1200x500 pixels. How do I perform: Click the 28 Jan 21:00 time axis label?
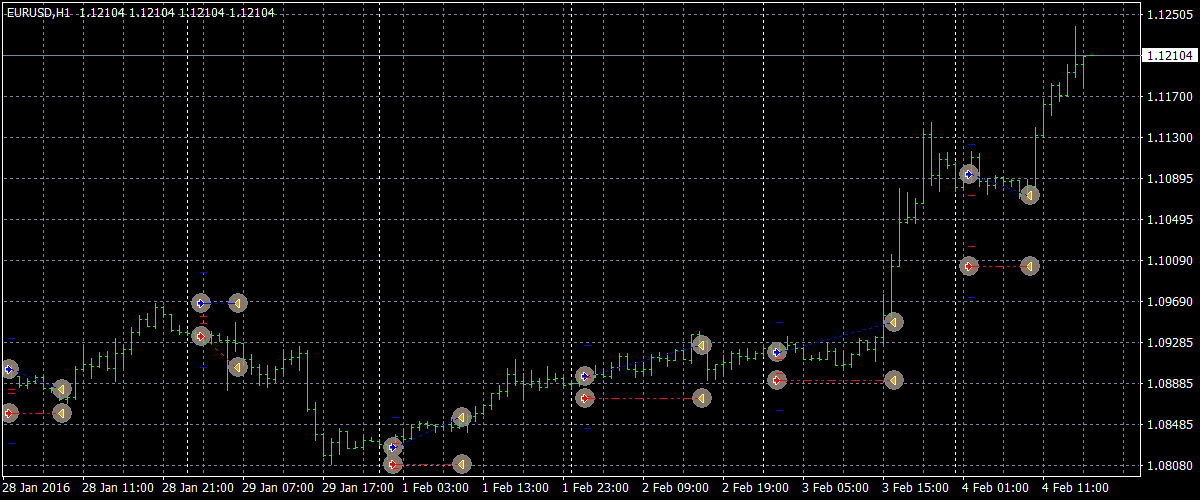pyautogui.click(x=198, y=488)
